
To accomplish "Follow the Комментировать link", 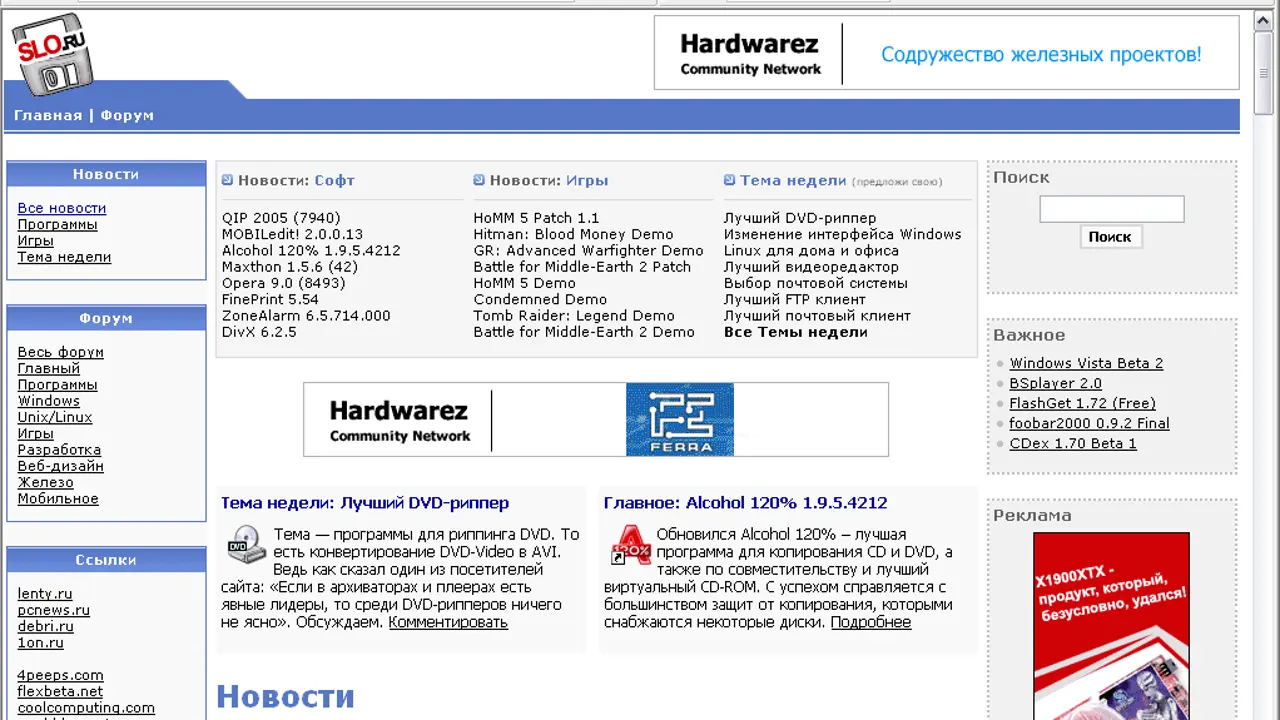I will (x=448, y=622).
